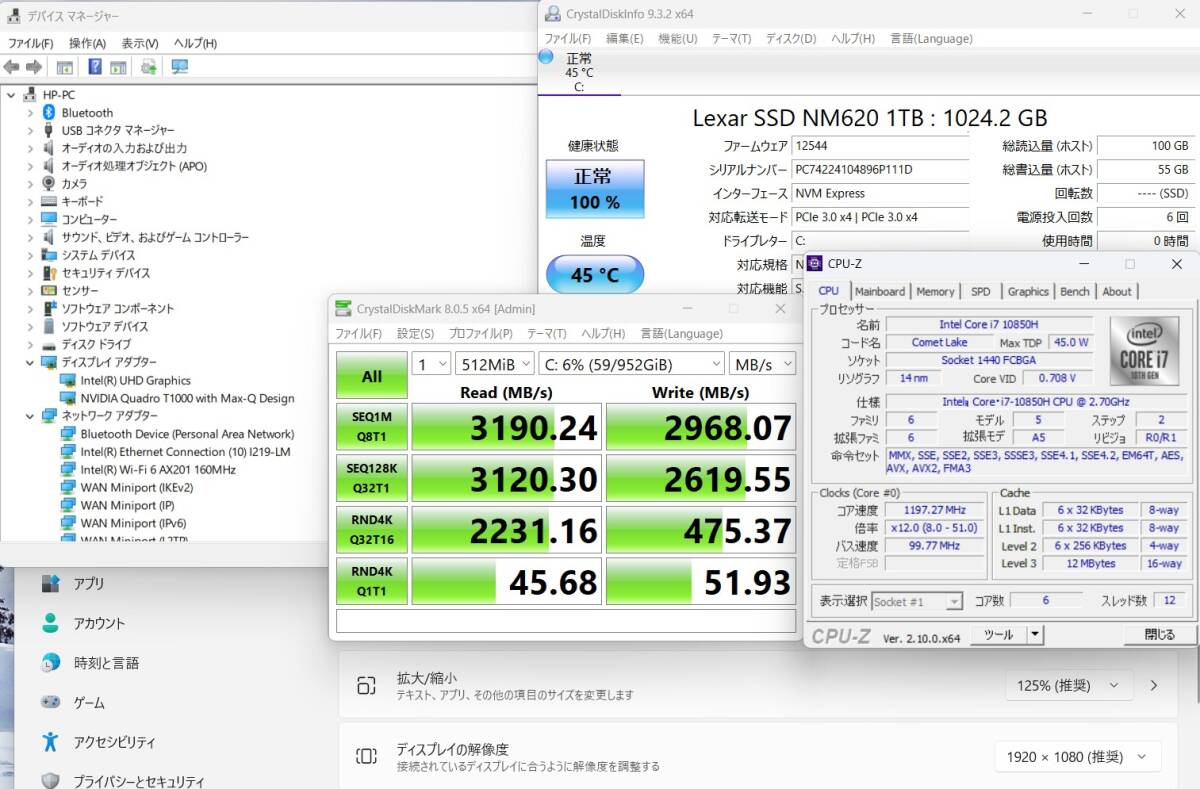
Task: Click the scale (拡大/縮小) icon in display settings
Action: click(x=366, y=685)
